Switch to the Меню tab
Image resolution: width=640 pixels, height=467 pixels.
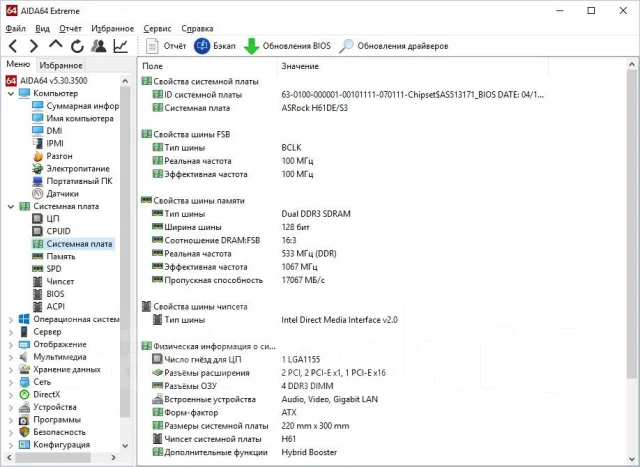18,64
